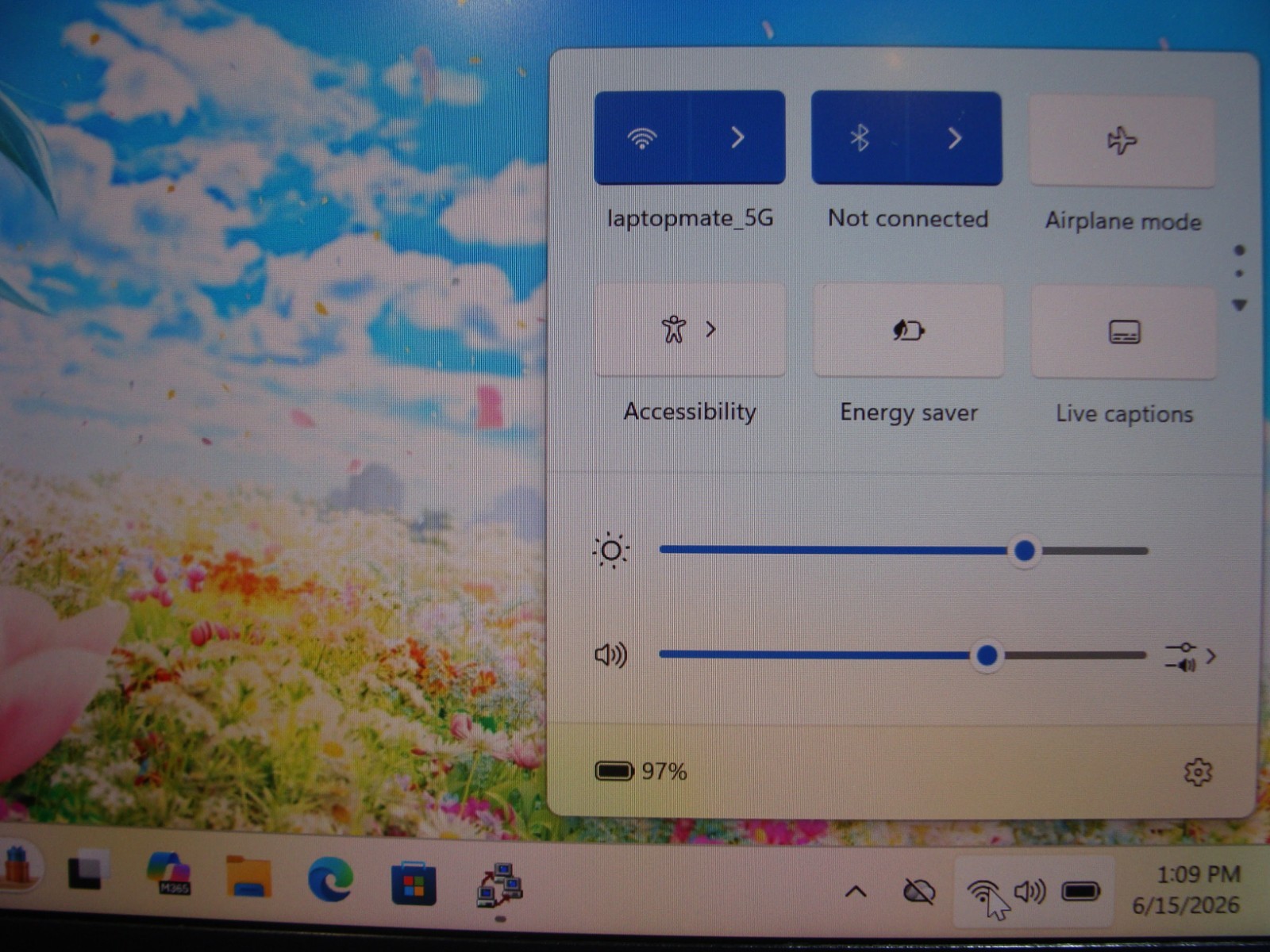Click the sound output mixer icon
The image size is (1270, 952).
pyautogui.click(x=1180, y=657)
